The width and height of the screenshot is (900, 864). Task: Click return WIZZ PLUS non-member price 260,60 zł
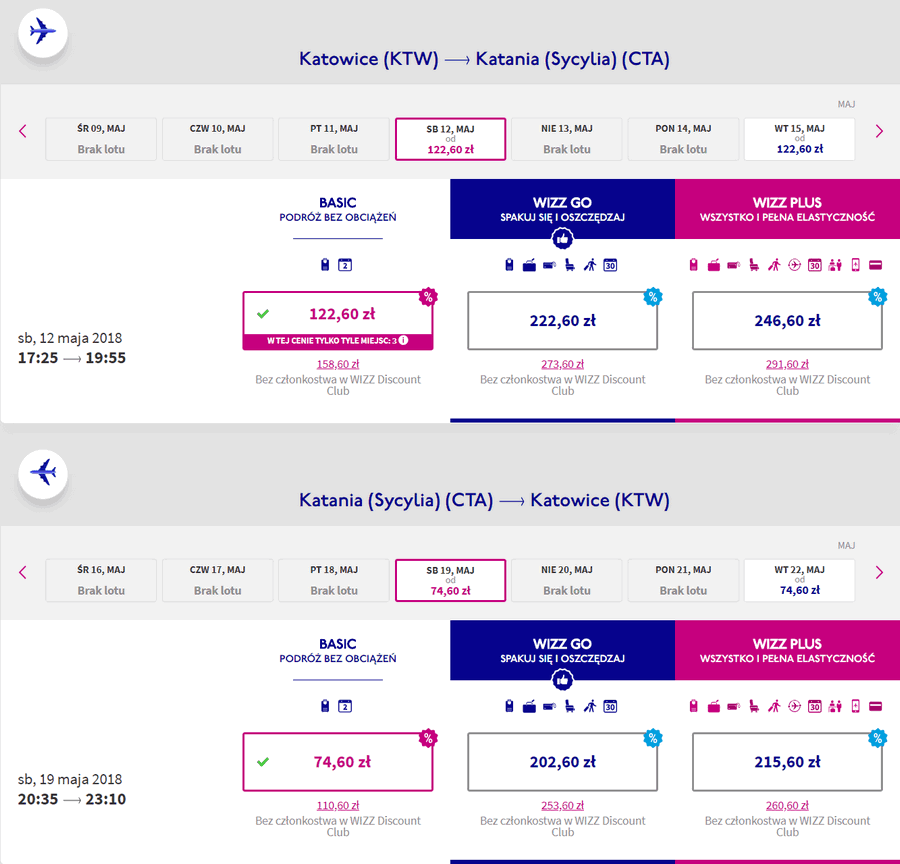click(787, 805)
